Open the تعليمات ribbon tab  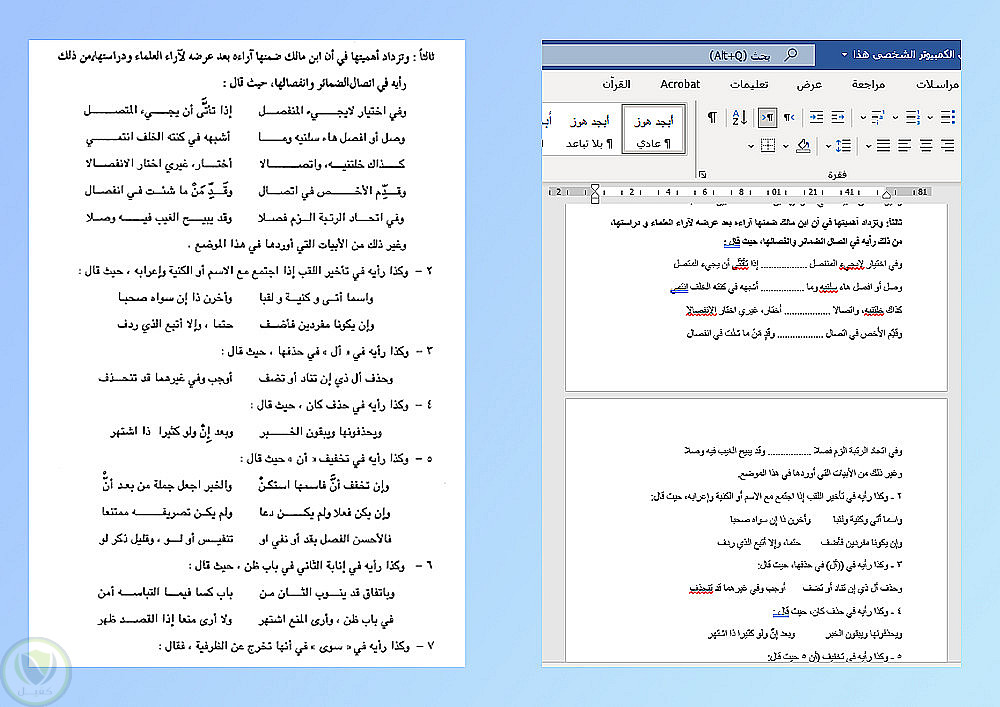(x=749, y=84)
